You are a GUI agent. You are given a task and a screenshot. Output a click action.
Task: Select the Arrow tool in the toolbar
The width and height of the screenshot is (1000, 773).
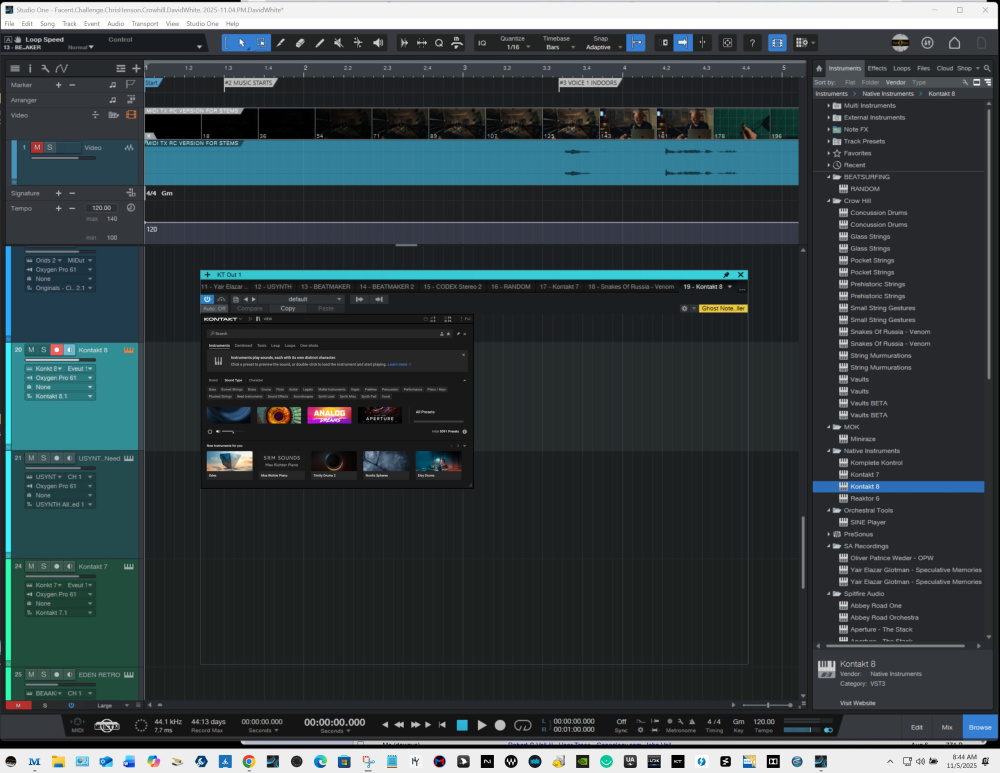(240, 43)
